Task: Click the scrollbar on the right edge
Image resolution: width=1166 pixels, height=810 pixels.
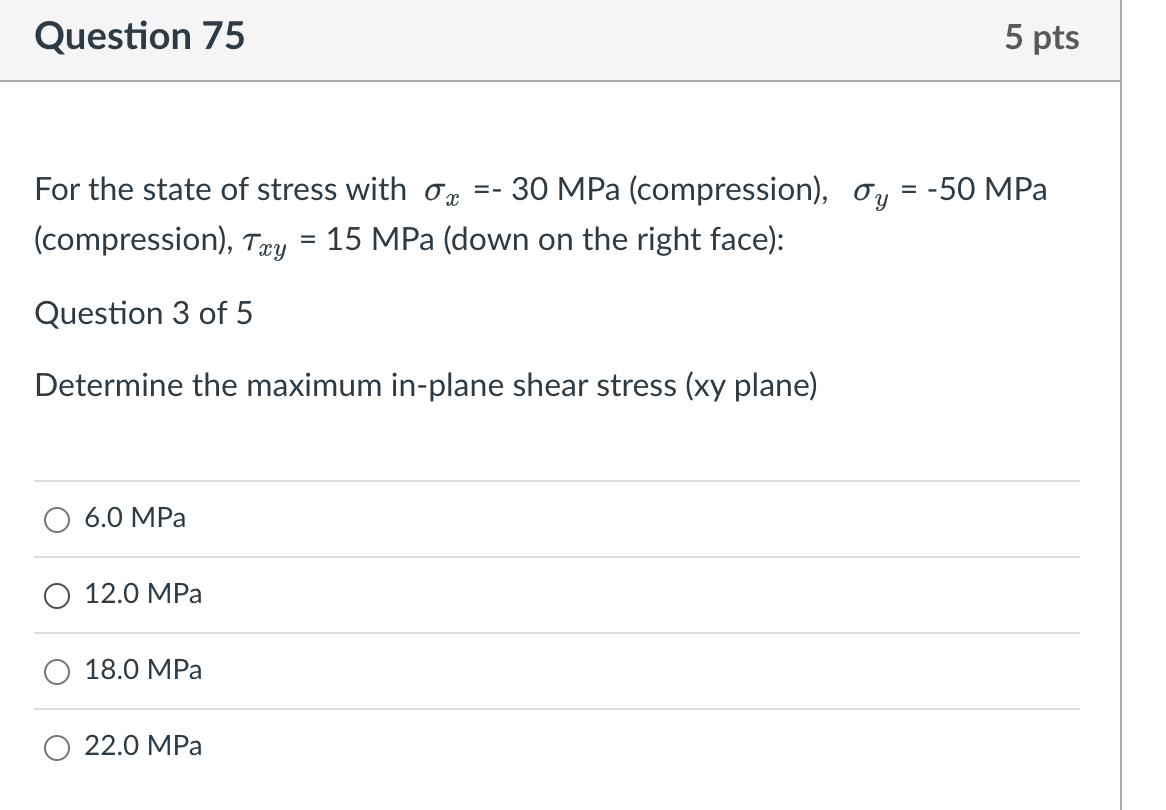Action: tap(1122, 400)
